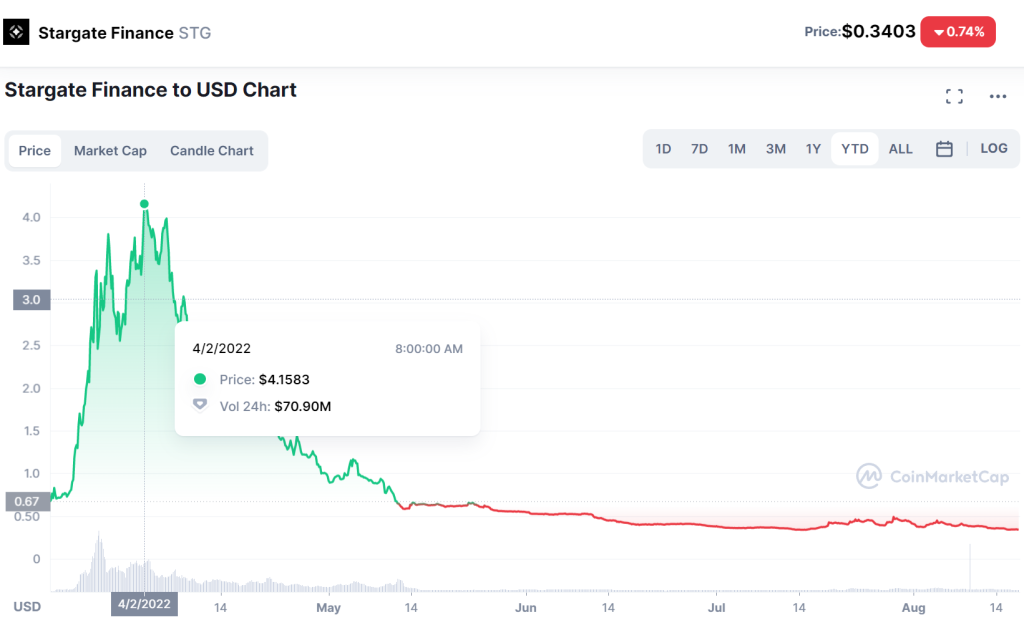Click the green peak marker dot on chart
Image resolution: width=1024 pixels, height=620 pixels.
(x=144, y=204)
